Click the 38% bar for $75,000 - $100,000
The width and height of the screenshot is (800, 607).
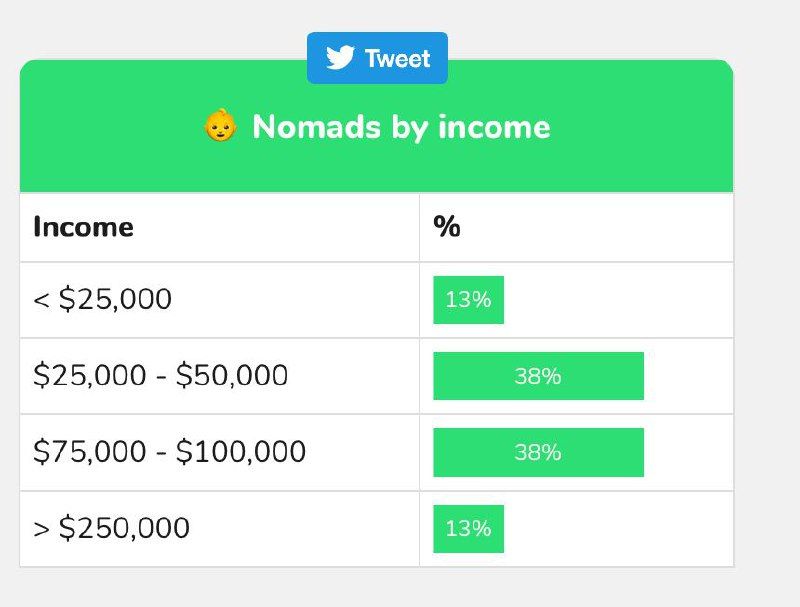coord(538,452)
